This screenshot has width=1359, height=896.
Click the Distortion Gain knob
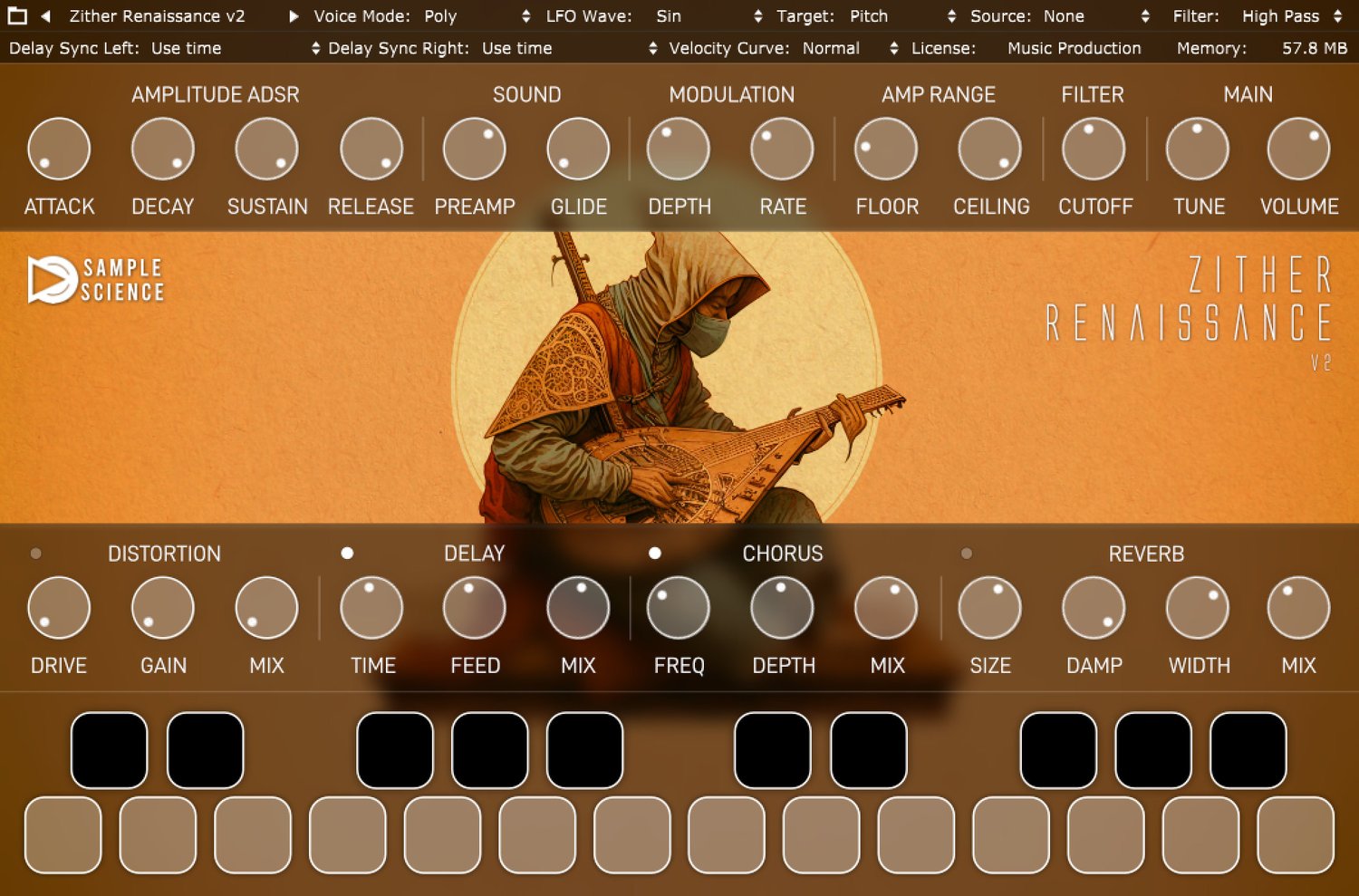click(163, 608)
